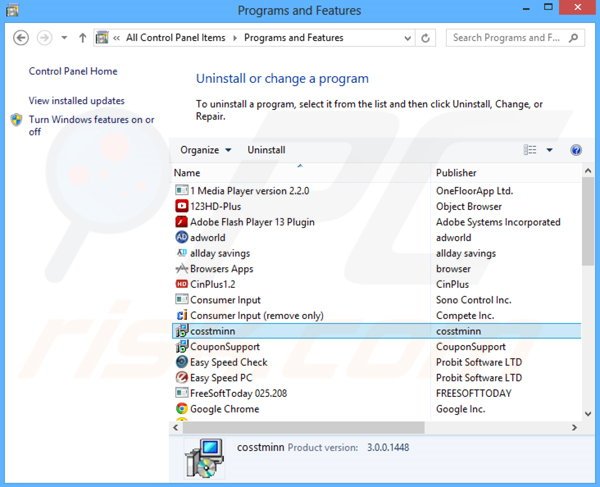The width and height of the screenshot is (600, 487).
Task: Expand the breadcrumb arrow after All Control Panel Items
Action: pos(235,38)
